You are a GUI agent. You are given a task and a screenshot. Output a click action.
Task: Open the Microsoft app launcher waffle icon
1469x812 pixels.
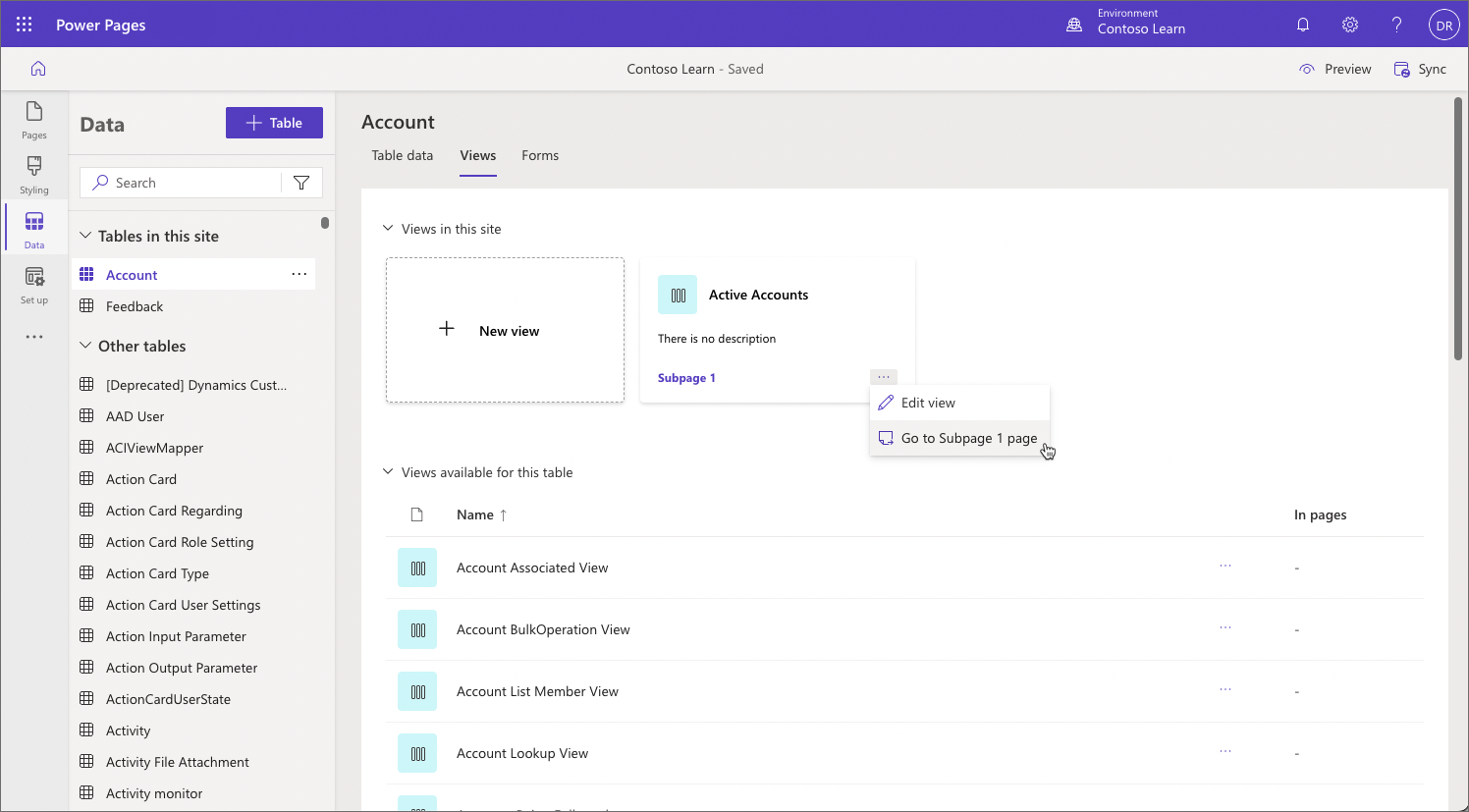24,24
